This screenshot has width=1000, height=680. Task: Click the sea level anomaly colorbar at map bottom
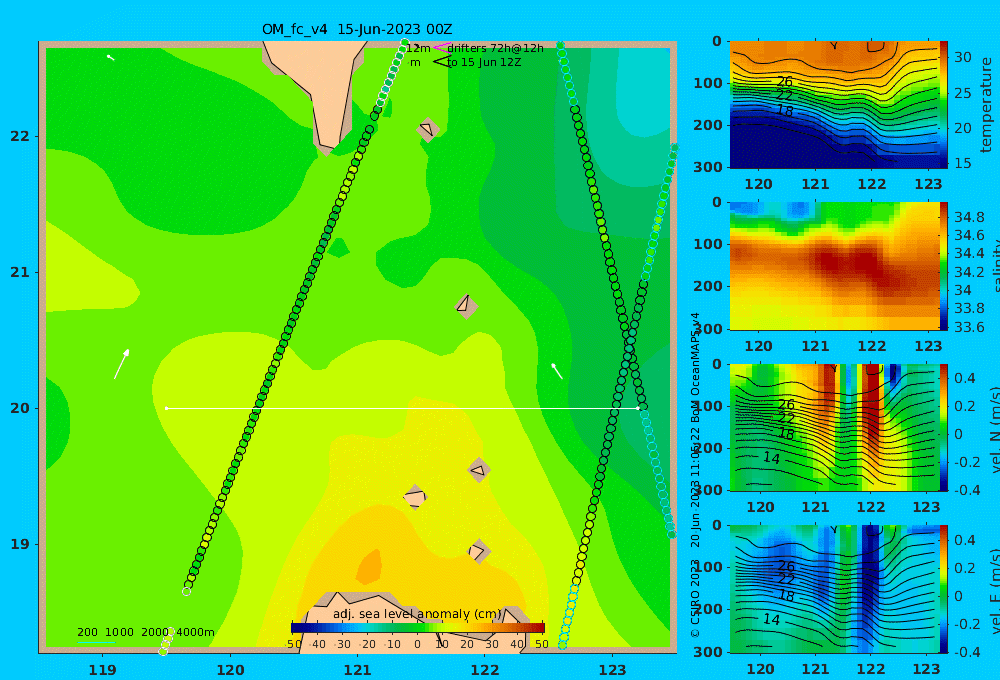[418, 628]
